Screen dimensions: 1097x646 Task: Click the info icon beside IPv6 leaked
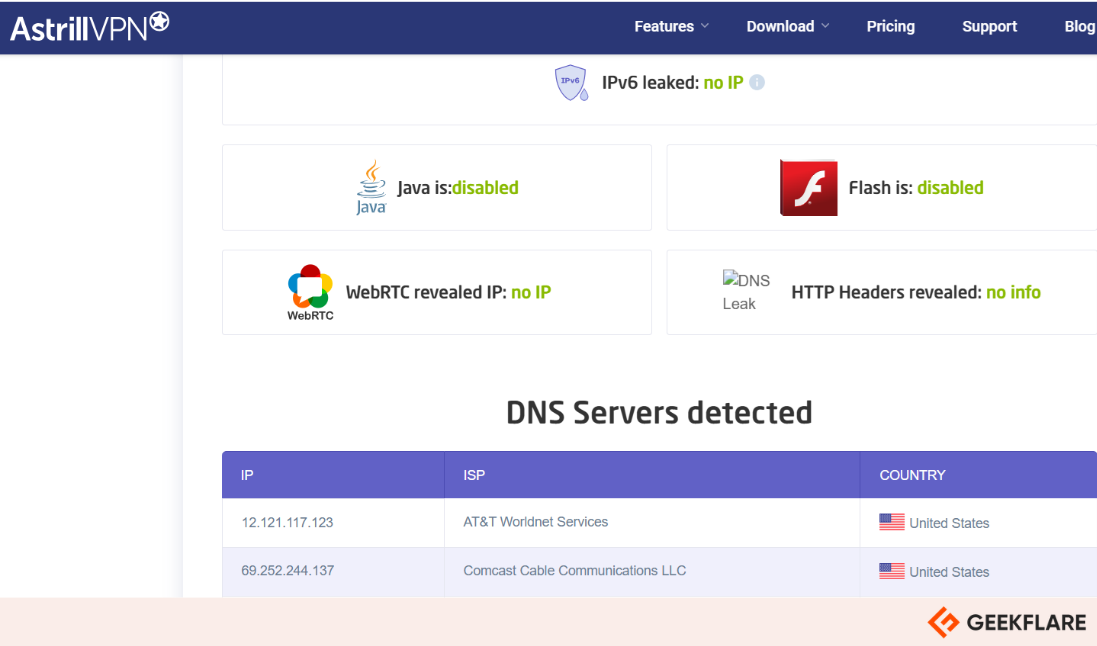(757, 83)
